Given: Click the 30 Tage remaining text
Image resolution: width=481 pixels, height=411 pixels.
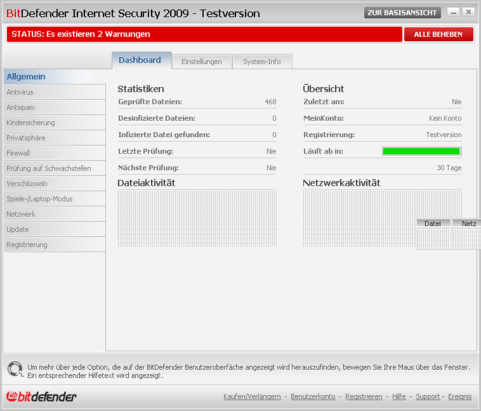Looking at the screenshot, I should tap(449, 168).
